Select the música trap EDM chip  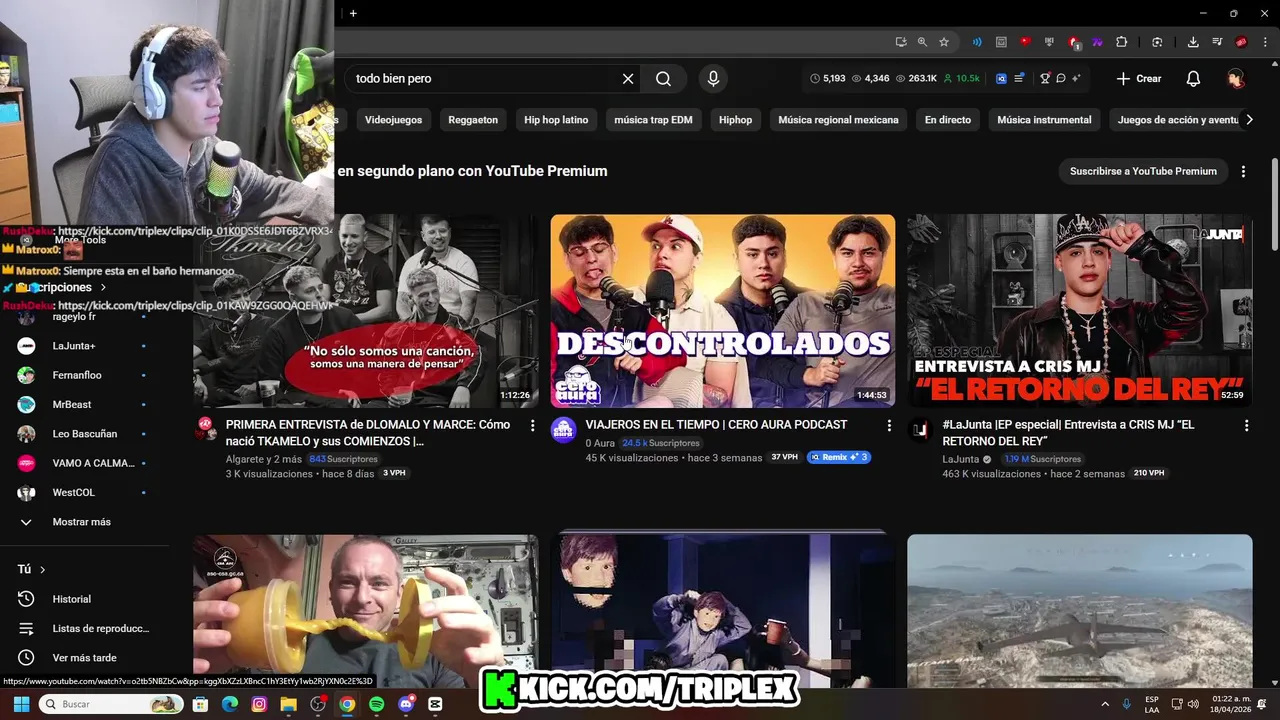click(x=653, y=120)
